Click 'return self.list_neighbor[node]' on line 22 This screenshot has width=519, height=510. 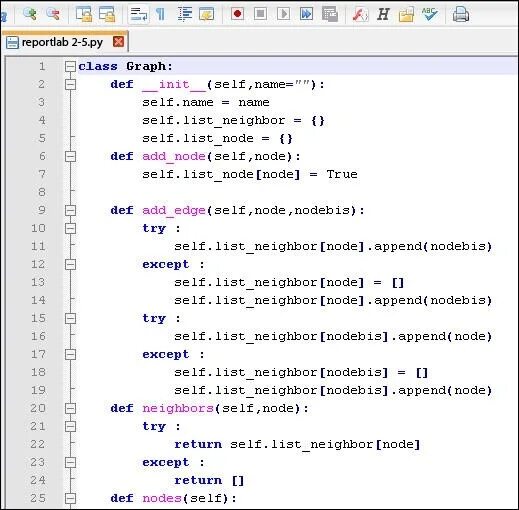[x=297, y=444]
